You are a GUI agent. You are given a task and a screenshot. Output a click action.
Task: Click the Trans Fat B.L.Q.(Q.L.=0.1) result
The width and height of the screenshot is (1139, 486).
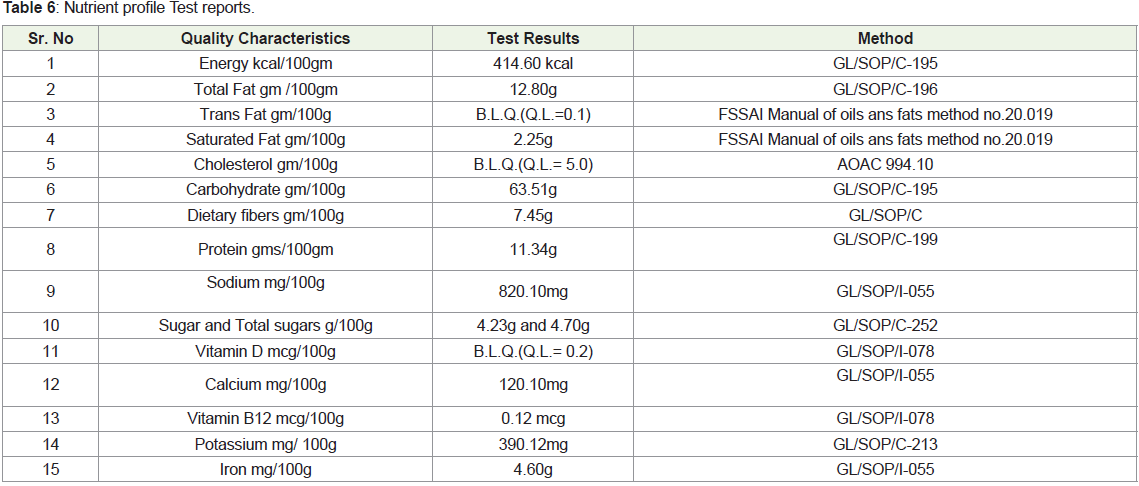[532, 114]
